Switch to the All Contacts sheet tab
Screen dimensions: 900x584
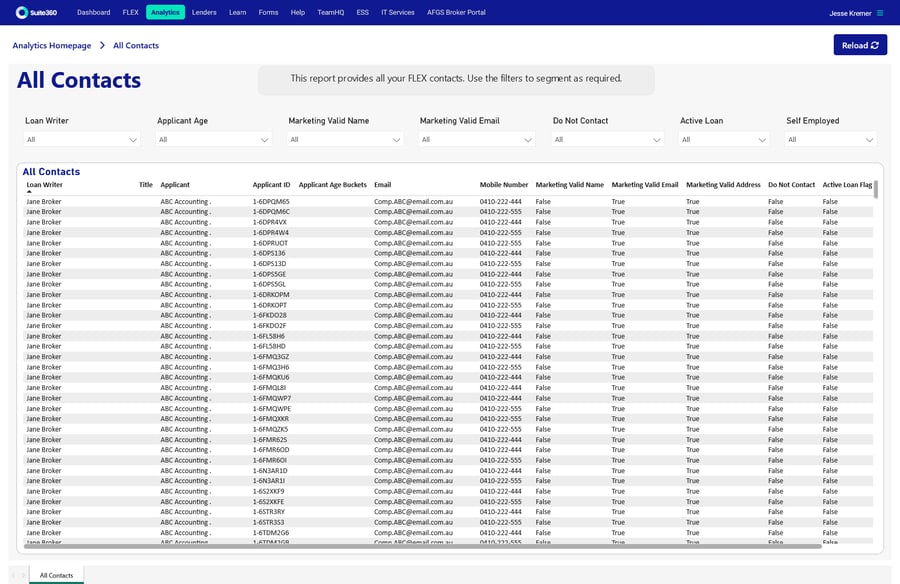click(x=56, y=575)
